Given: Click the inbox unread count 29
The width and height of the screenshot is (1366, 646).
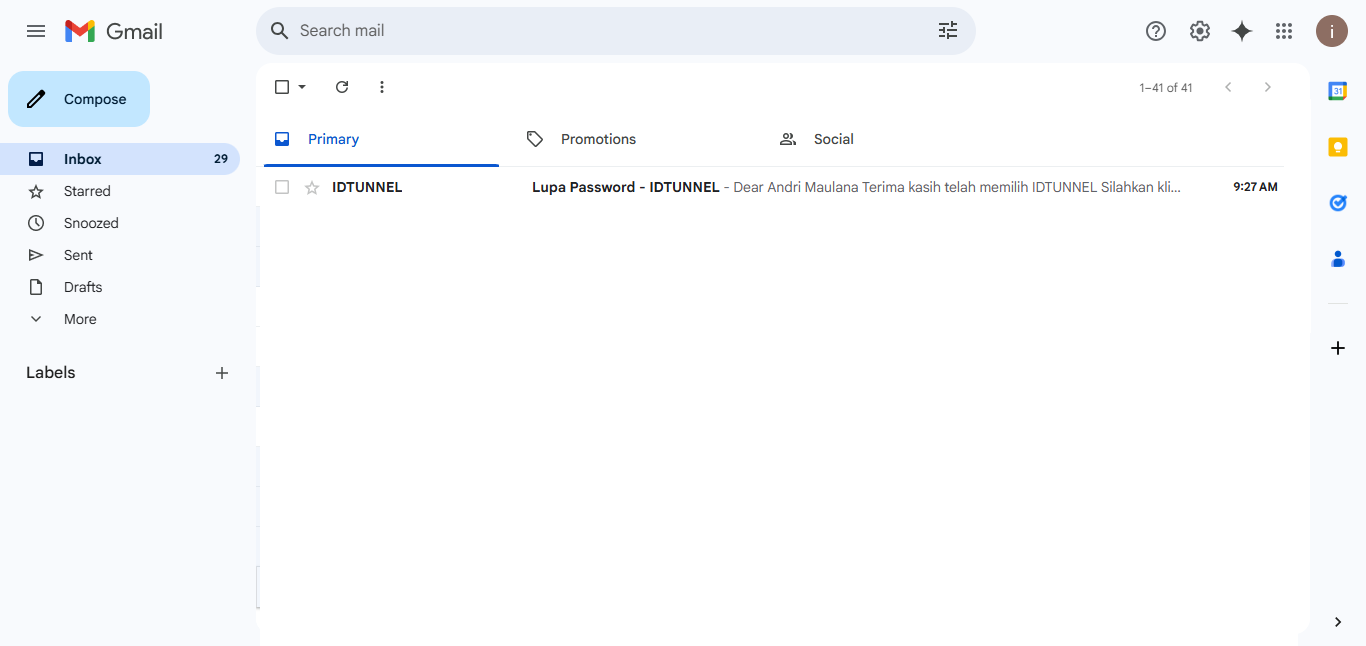Looking at the screenshot, I should (221, 159).
